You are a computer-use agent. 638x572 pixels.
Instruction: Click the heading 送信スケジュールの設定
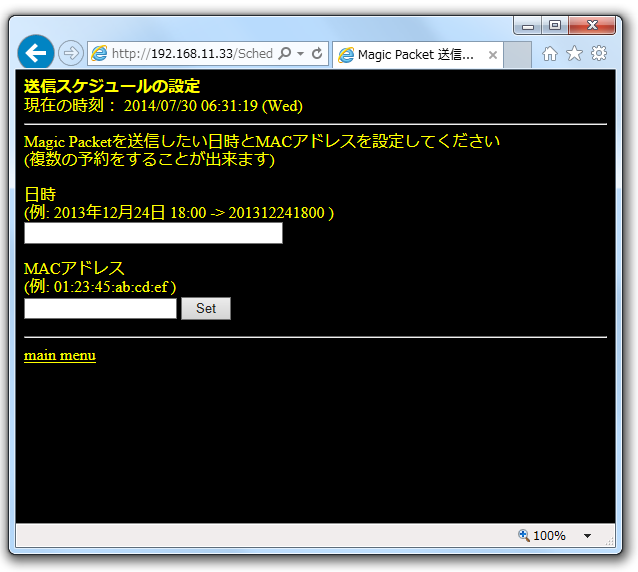tap(112, 86)
